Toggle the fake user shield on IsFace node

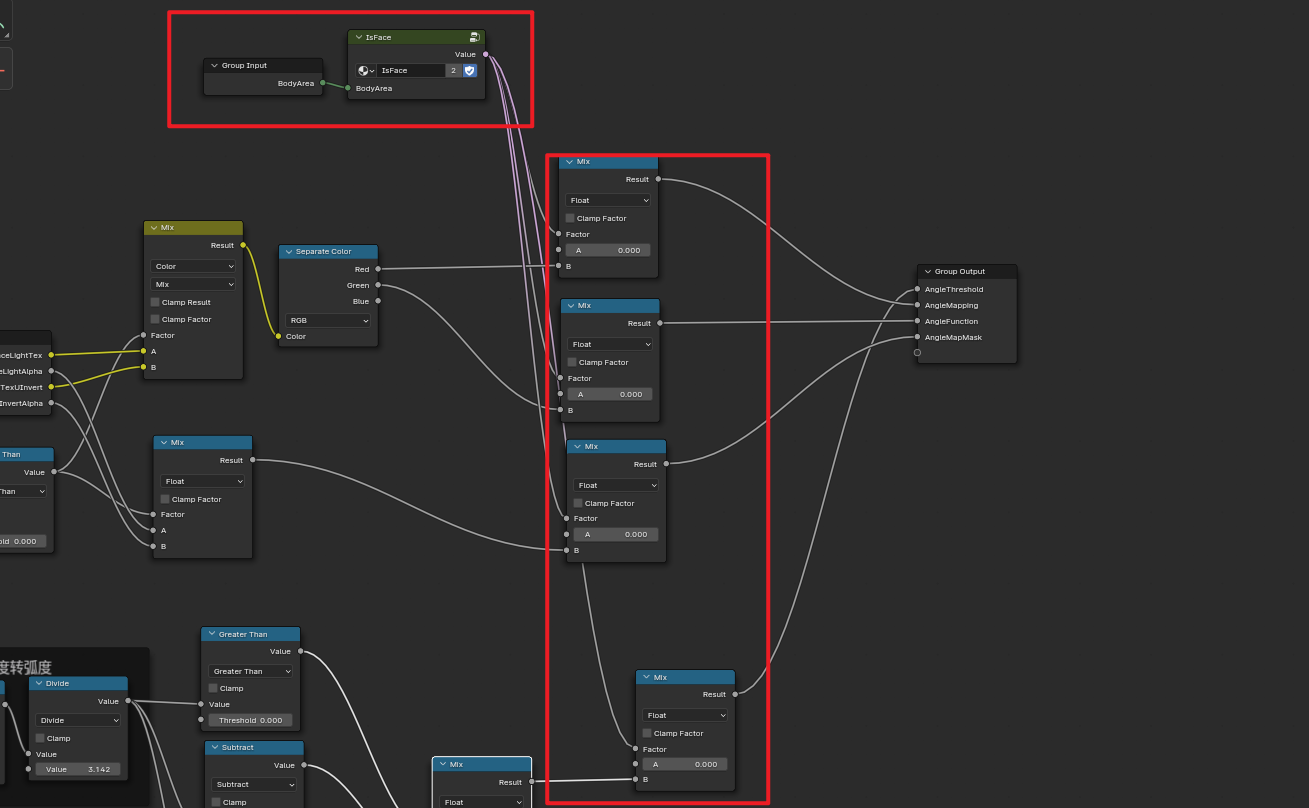(470, 71)
